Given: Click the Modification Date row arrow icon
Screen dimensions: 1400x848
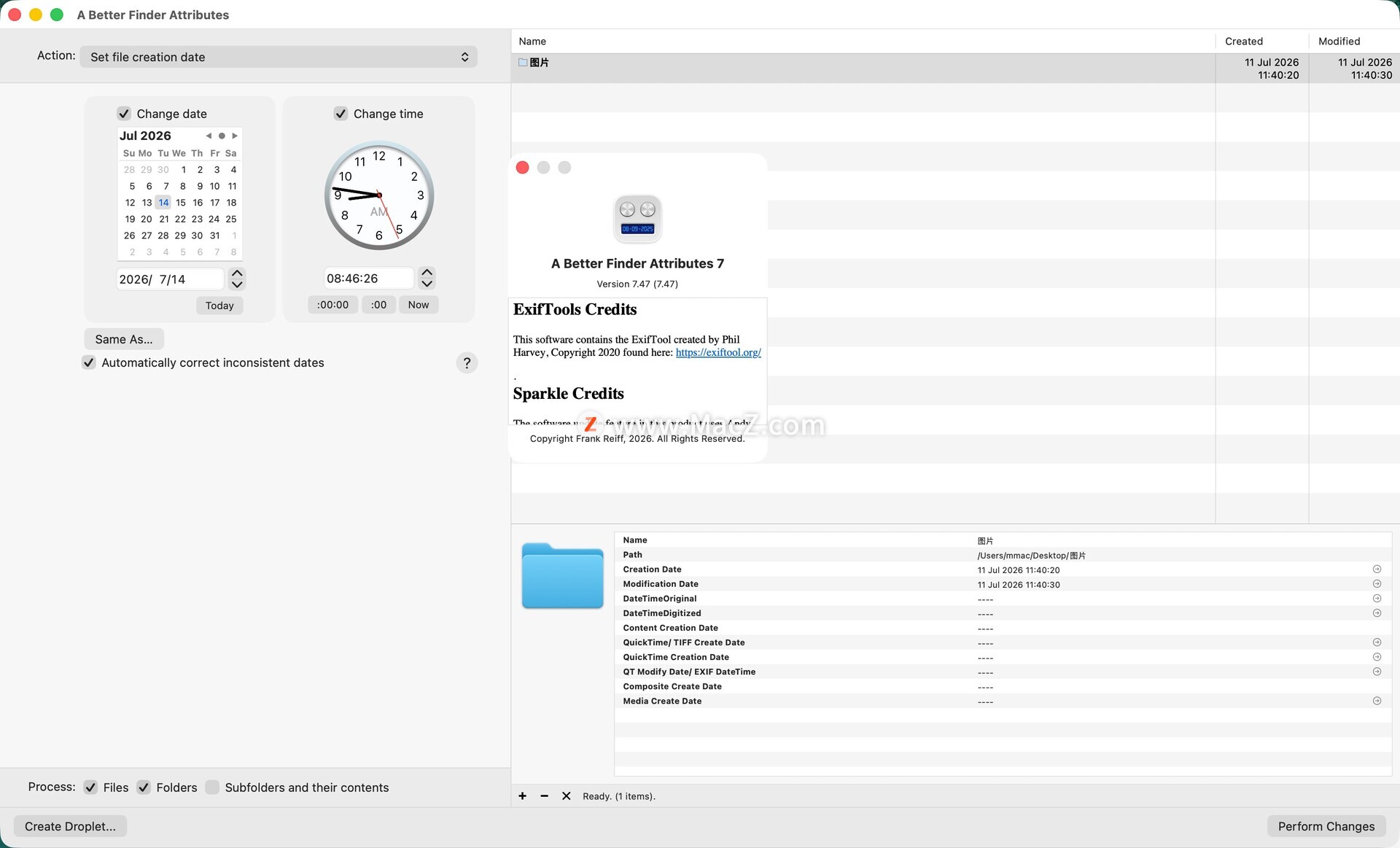Looking at the screenshot, I should [1377, 584].
